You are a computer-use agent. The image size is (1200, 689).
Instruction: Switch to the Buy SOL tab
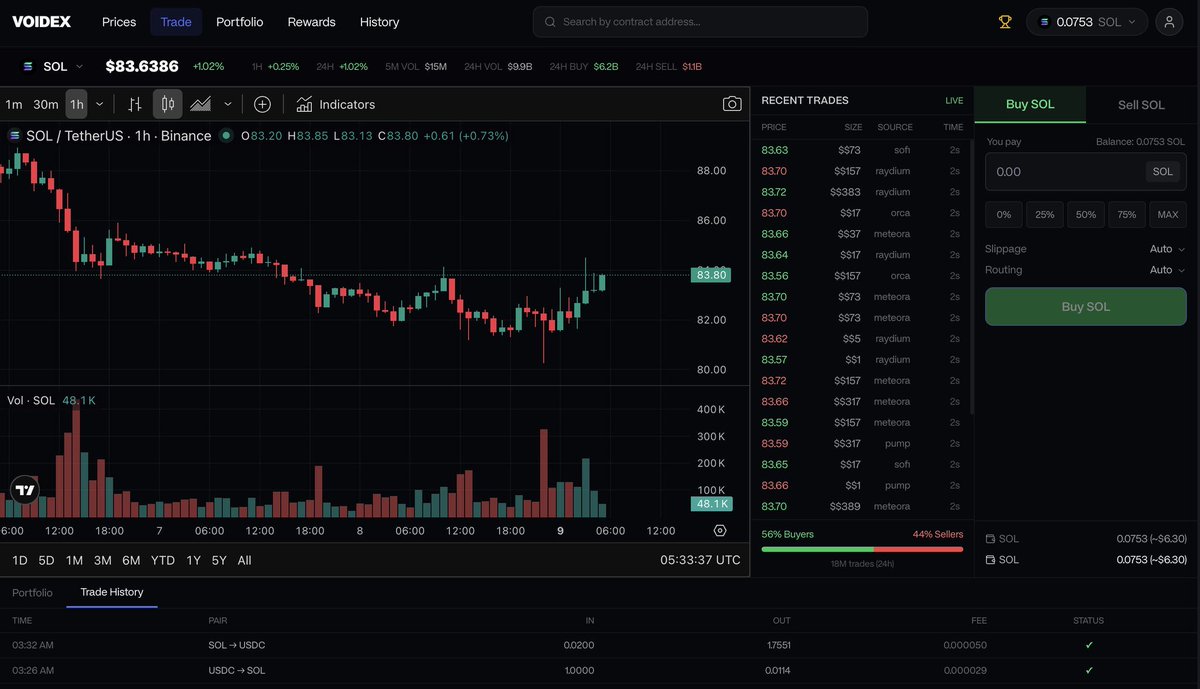tap(1030, 105)
